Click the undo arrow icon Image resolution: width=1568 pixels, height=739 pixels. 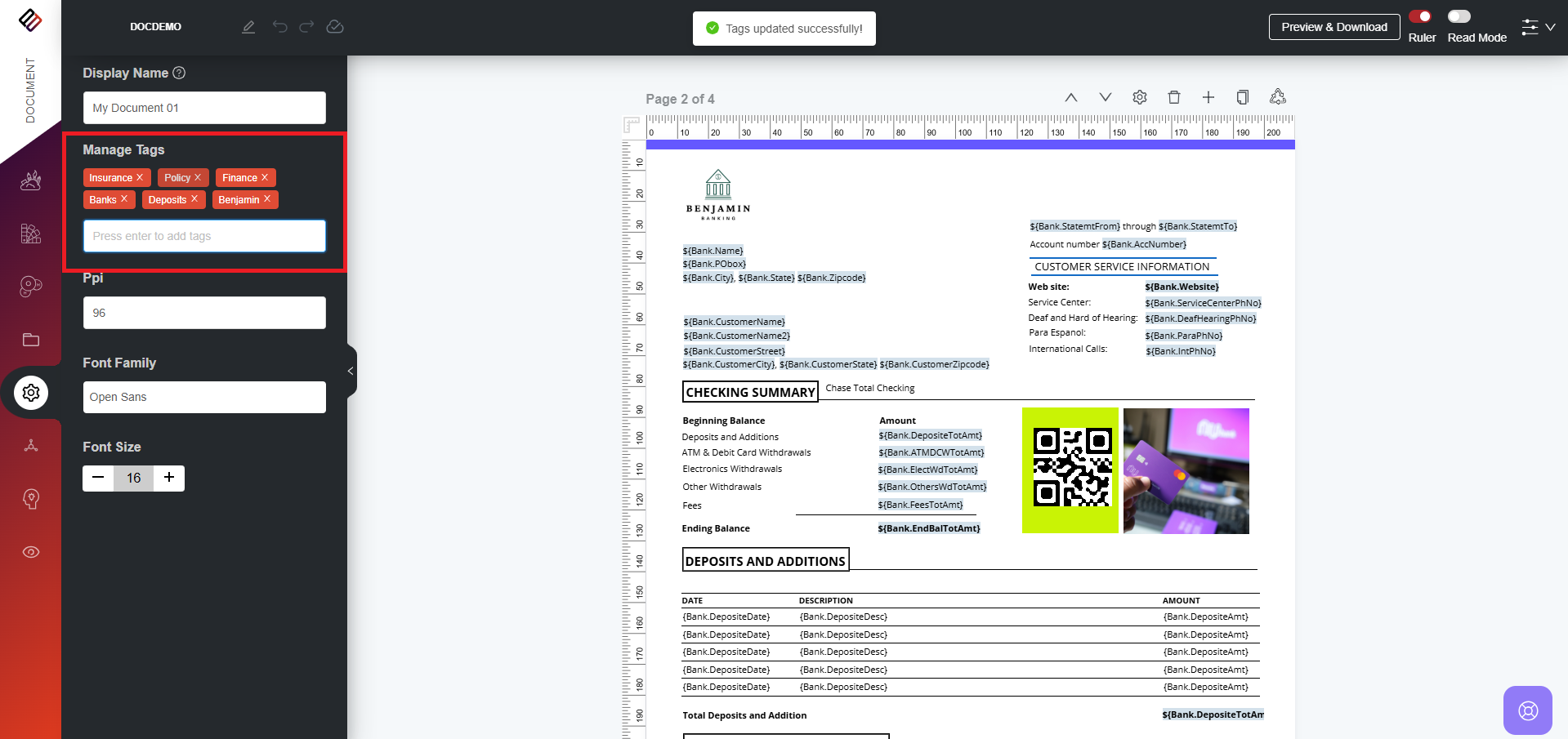point(279,27)
